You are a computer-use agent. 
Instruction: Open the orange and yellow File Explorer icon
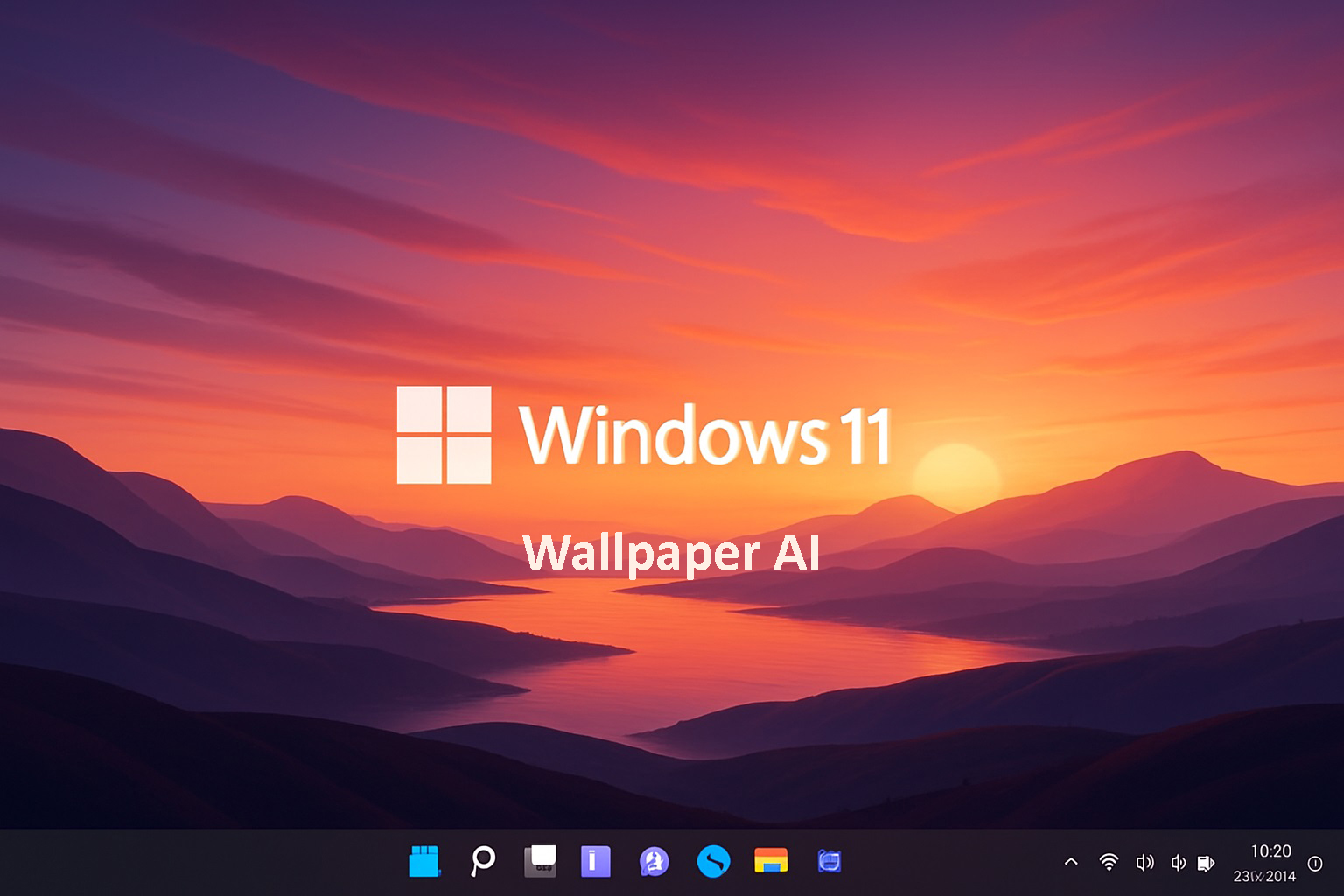click(x=771, y=861)
